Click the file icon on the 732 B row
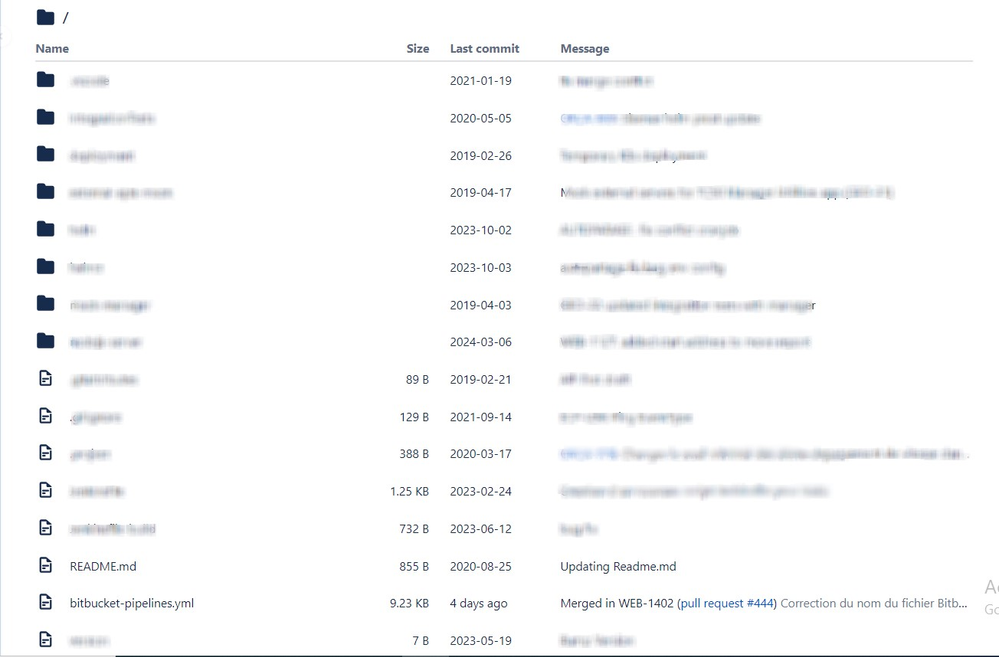Image resolution: width=999 pixels, height=657 pixels. click(45, 528)
